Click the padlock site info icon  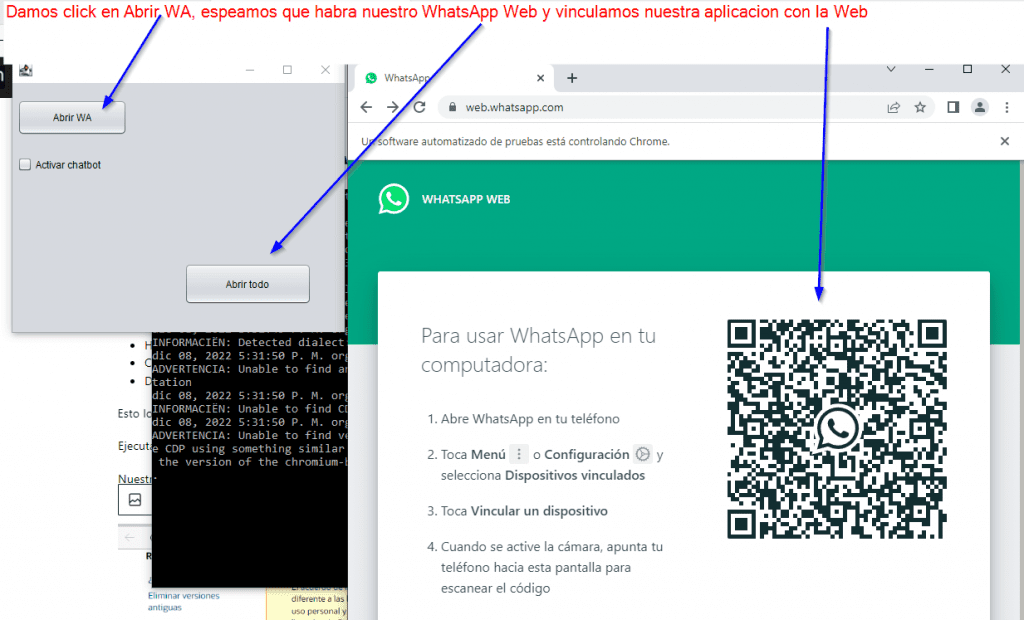pos(452,107)
